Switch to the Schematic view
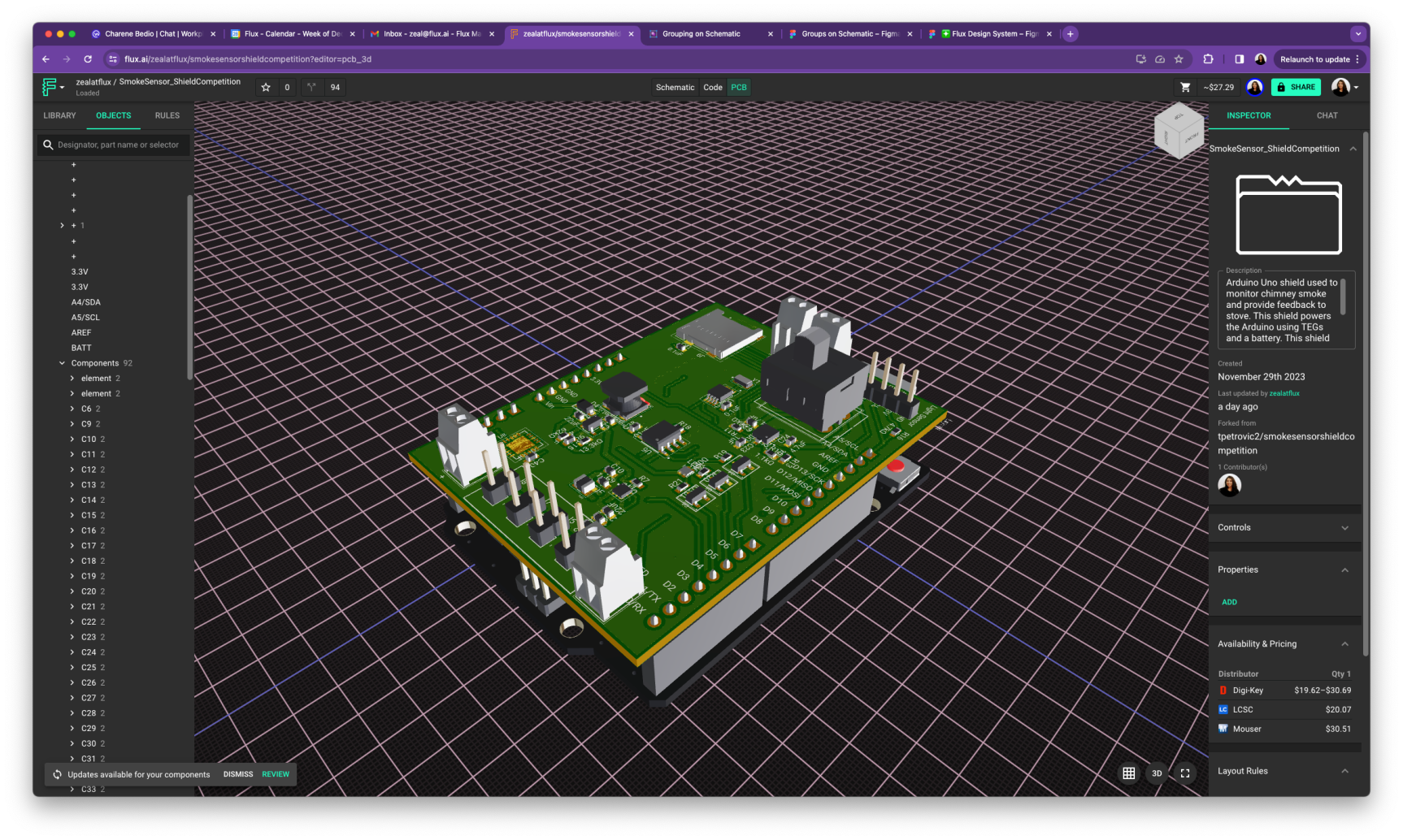Screen dimensions: 1403x840 click(675, 87)
